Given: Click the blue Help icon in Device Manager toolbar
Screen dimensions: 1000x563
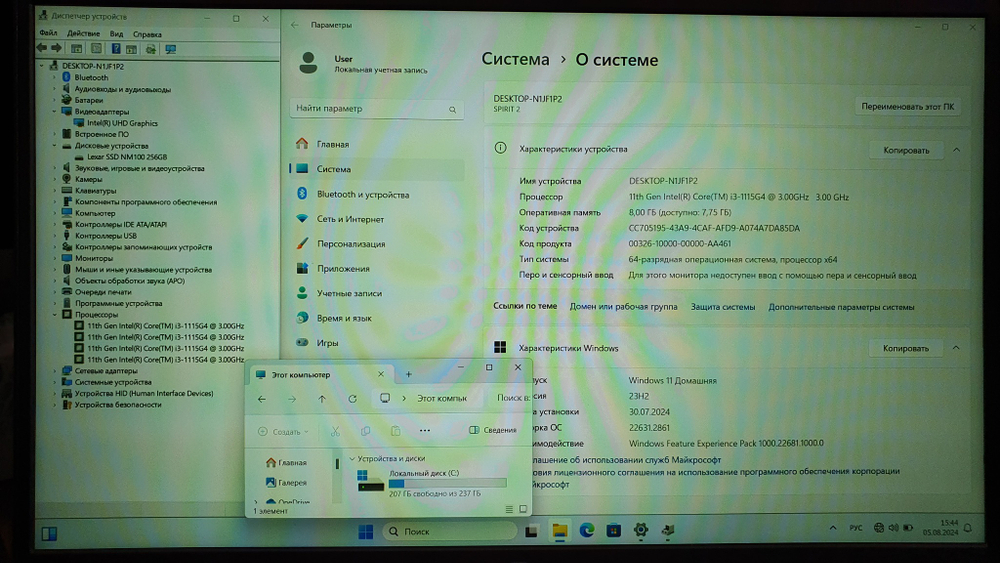Looking at the screenshot, I should tap(116, 48).
